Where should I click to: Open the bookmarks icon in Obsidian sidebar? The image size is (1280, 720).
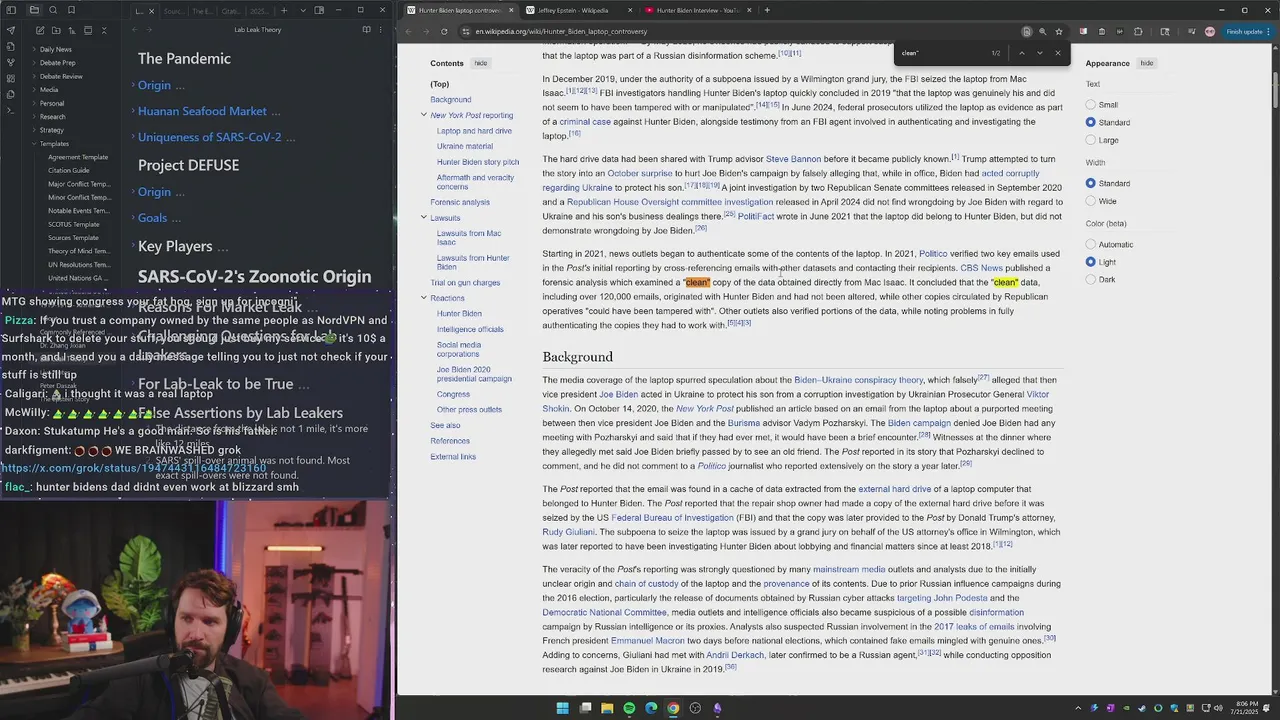[x=71, y=10]
